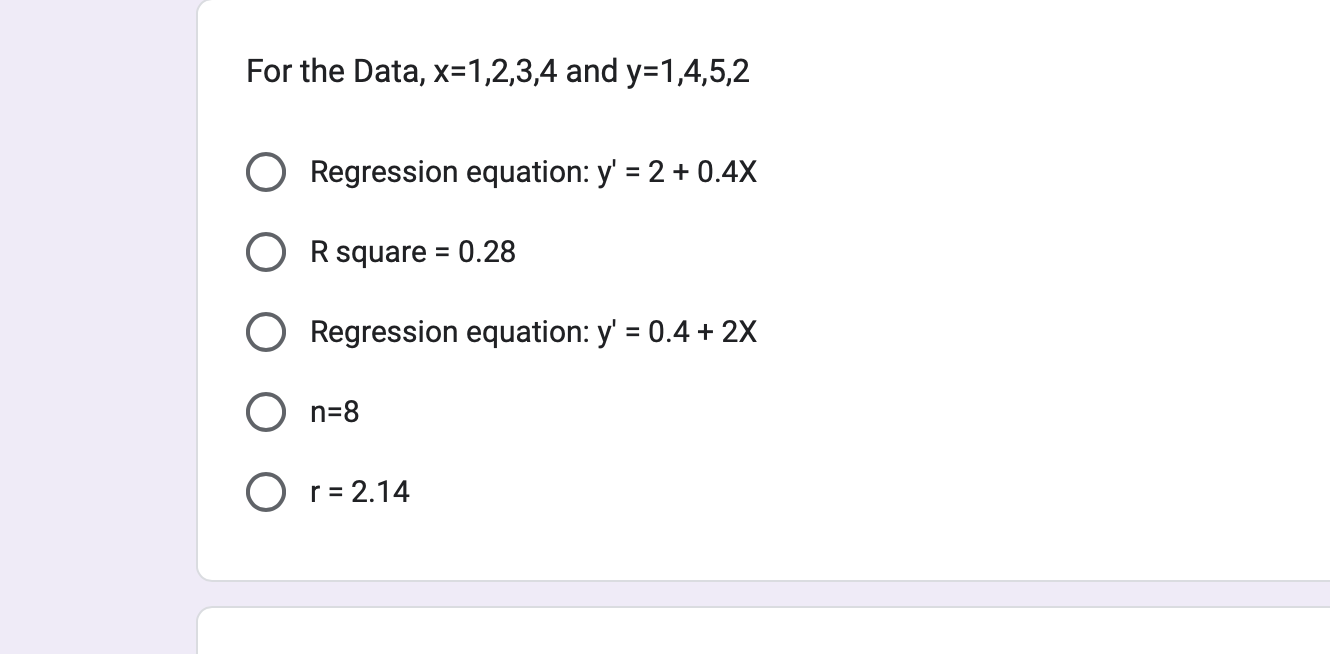Click the question text about the data
The image size is (1330, 654).
coord(497,71)
